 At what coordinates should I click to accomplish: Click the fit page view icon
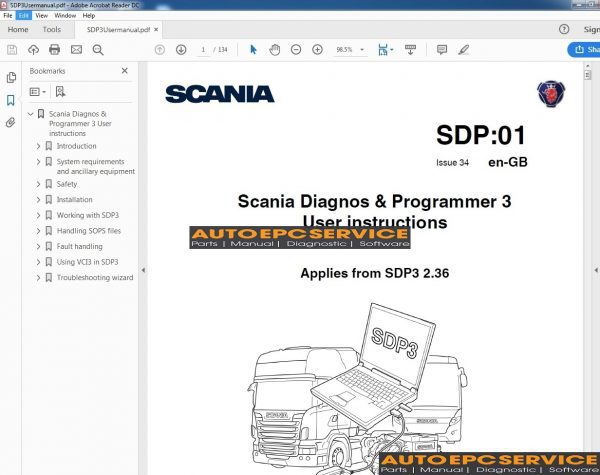pos(385,50)
